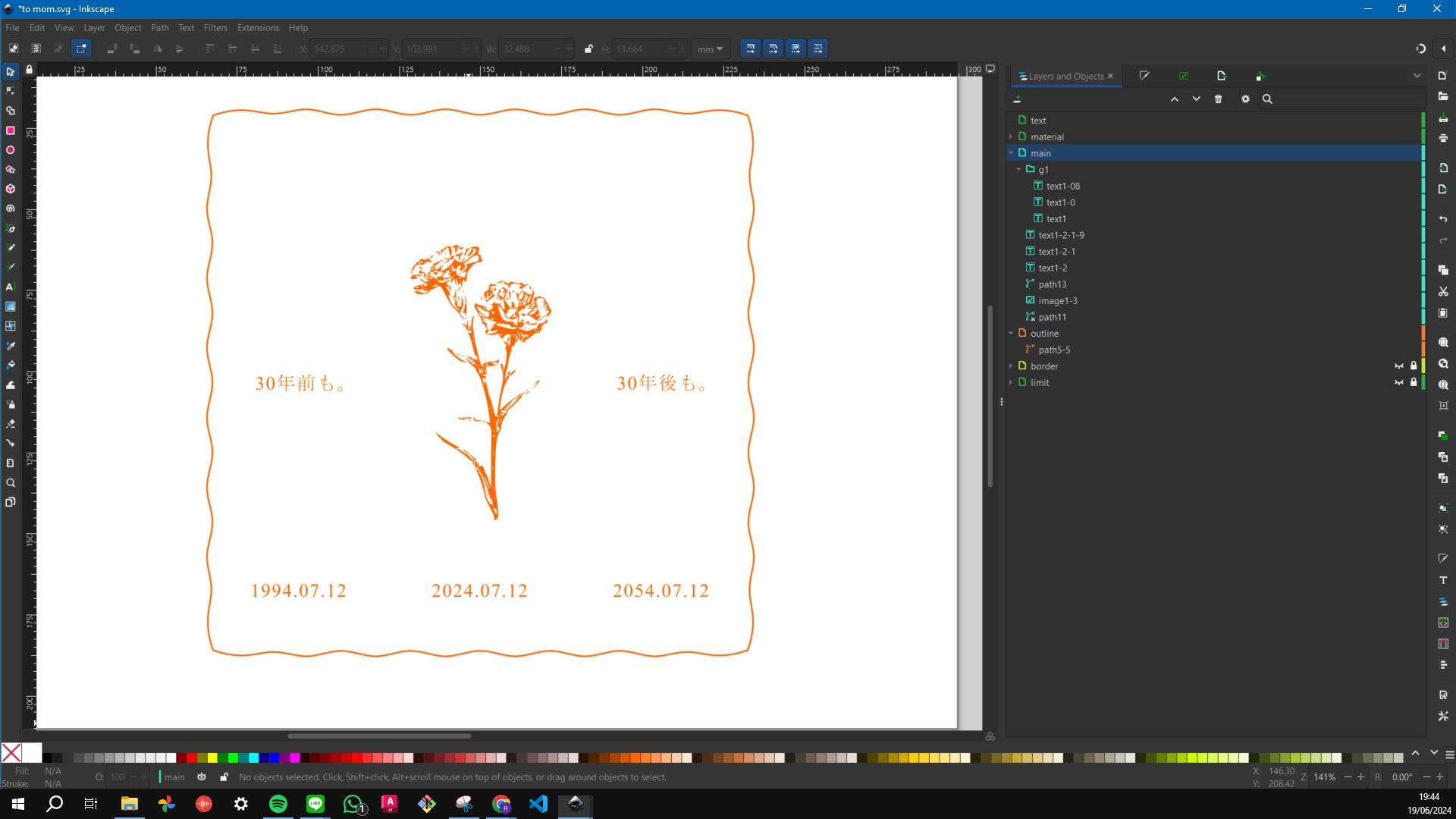Image resolution: width=1456 pixels, height=819 pixels.
Task: Zoom in with the plus button
Action: [1360, 777]
